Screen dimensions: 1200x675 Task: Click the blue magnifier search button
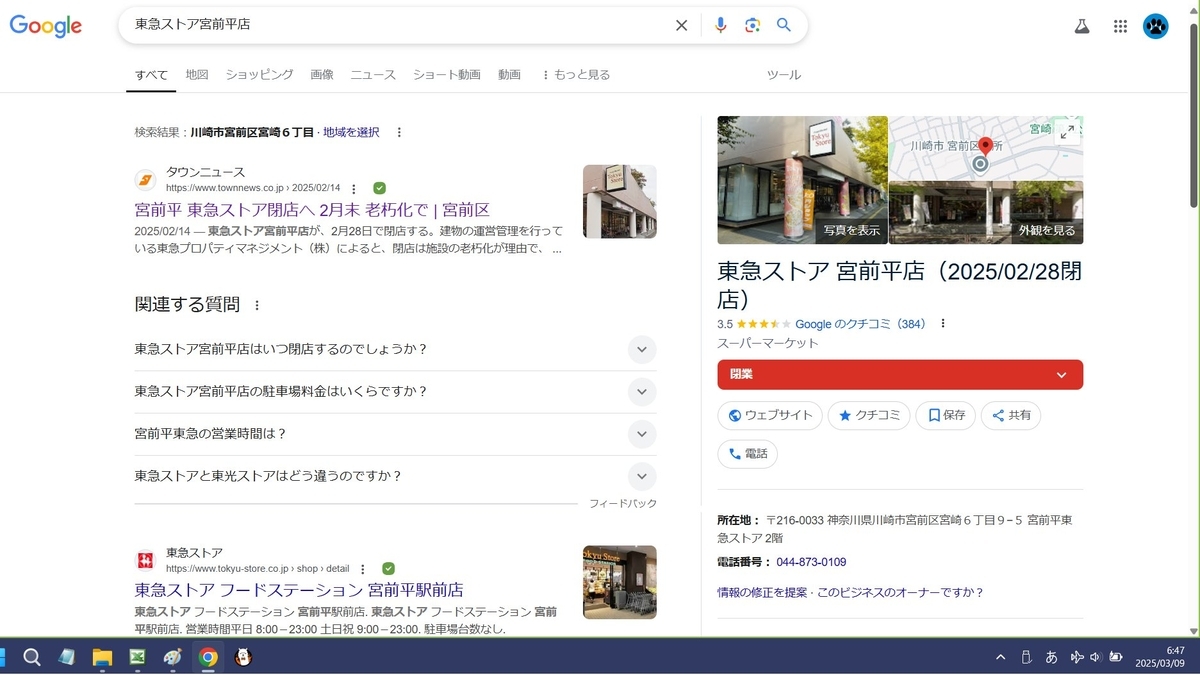pos(784,25)
